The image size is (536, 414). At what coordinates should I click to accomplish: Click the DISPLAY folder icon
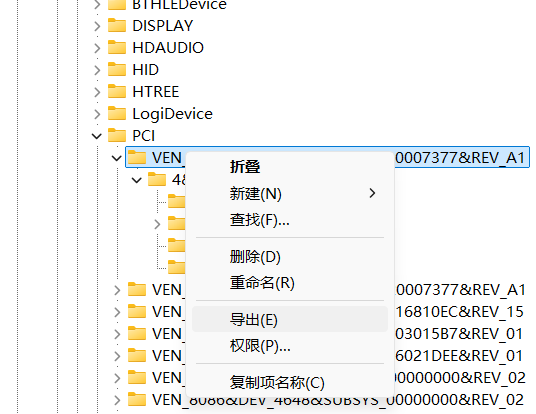pyautogui.click(x=117, y=26)
